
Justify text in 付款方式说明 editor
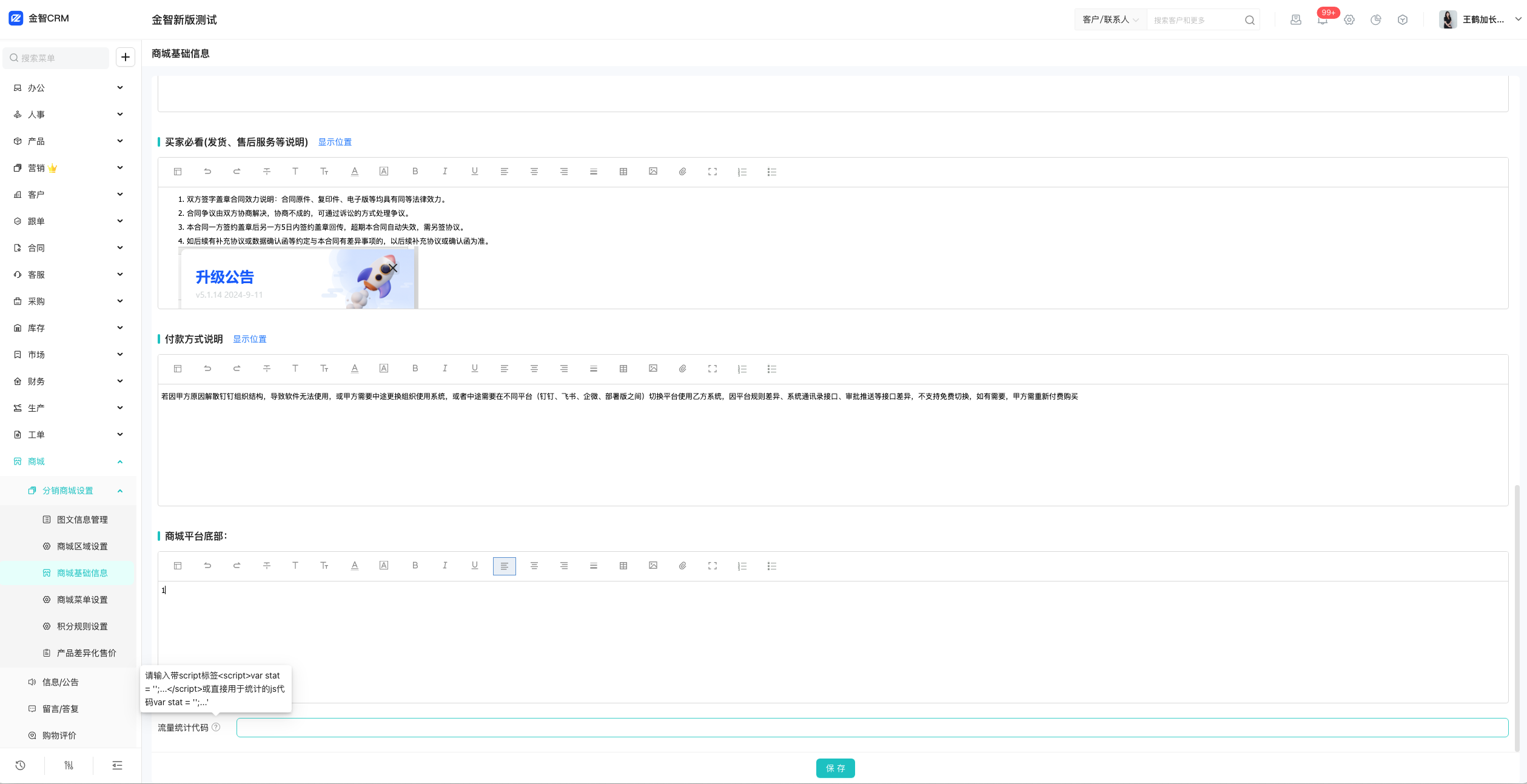(x=593, y=369)
